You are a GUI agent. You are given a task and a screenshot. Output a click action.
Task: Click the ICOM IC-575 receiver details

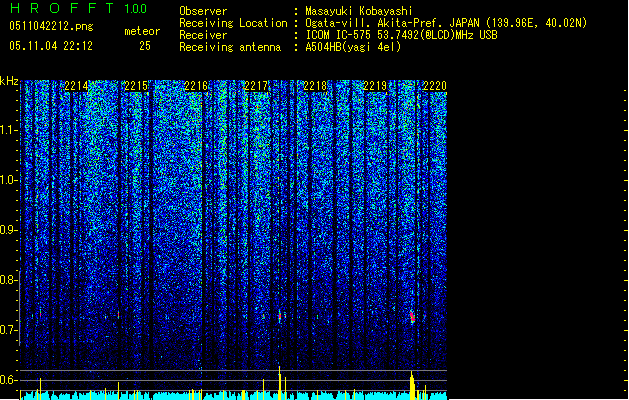401,35
